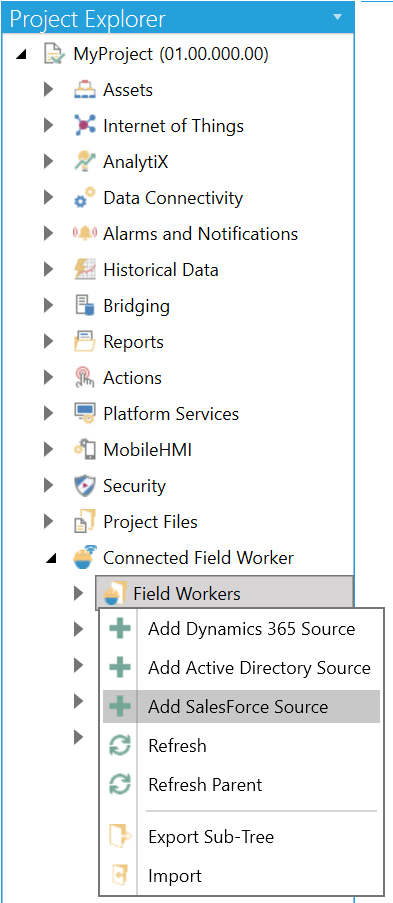
Task: Click the MobileHMI phone icon
Action: coord(85,450)
